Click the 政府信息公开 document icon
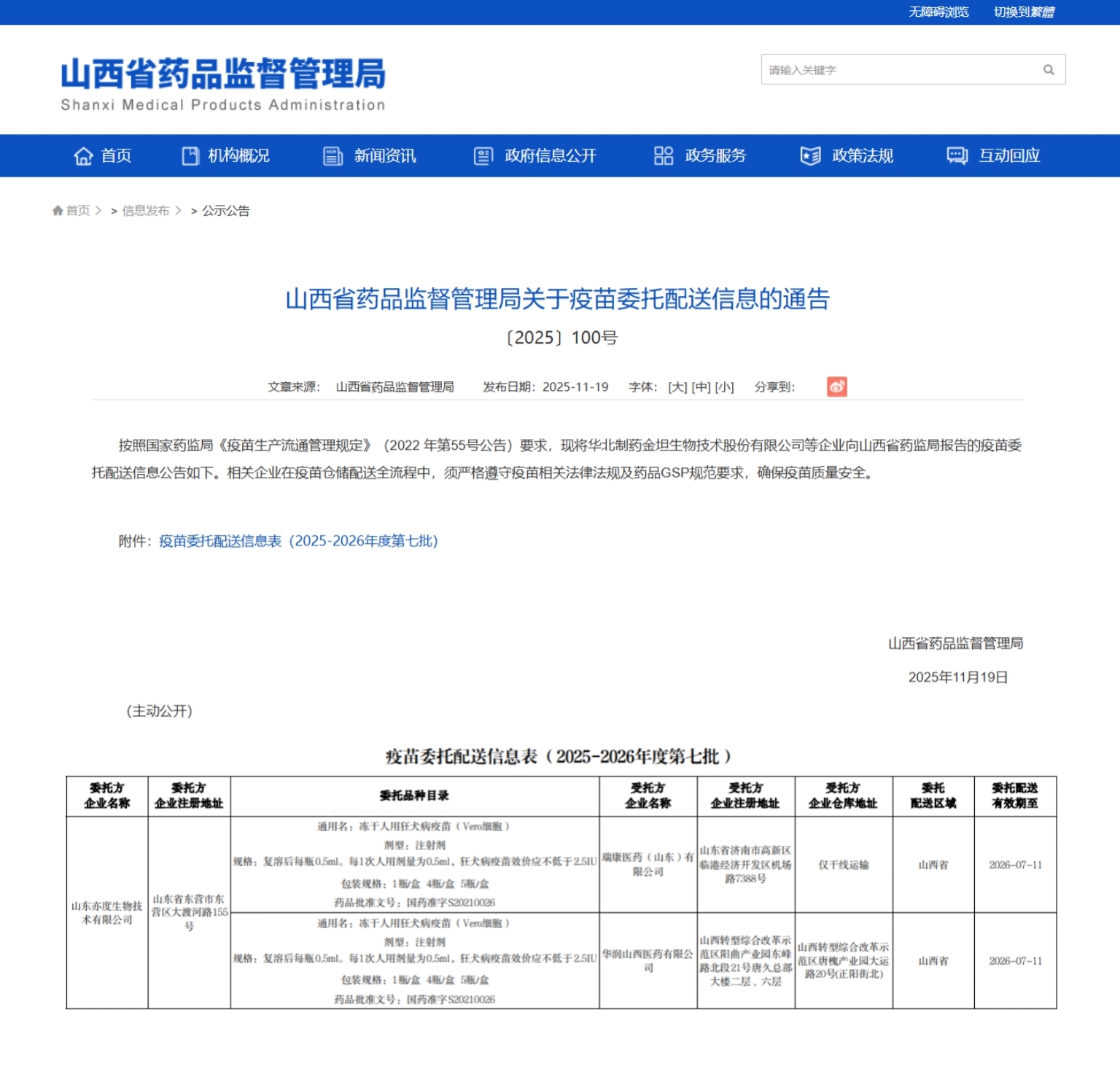 coord(483,156)
